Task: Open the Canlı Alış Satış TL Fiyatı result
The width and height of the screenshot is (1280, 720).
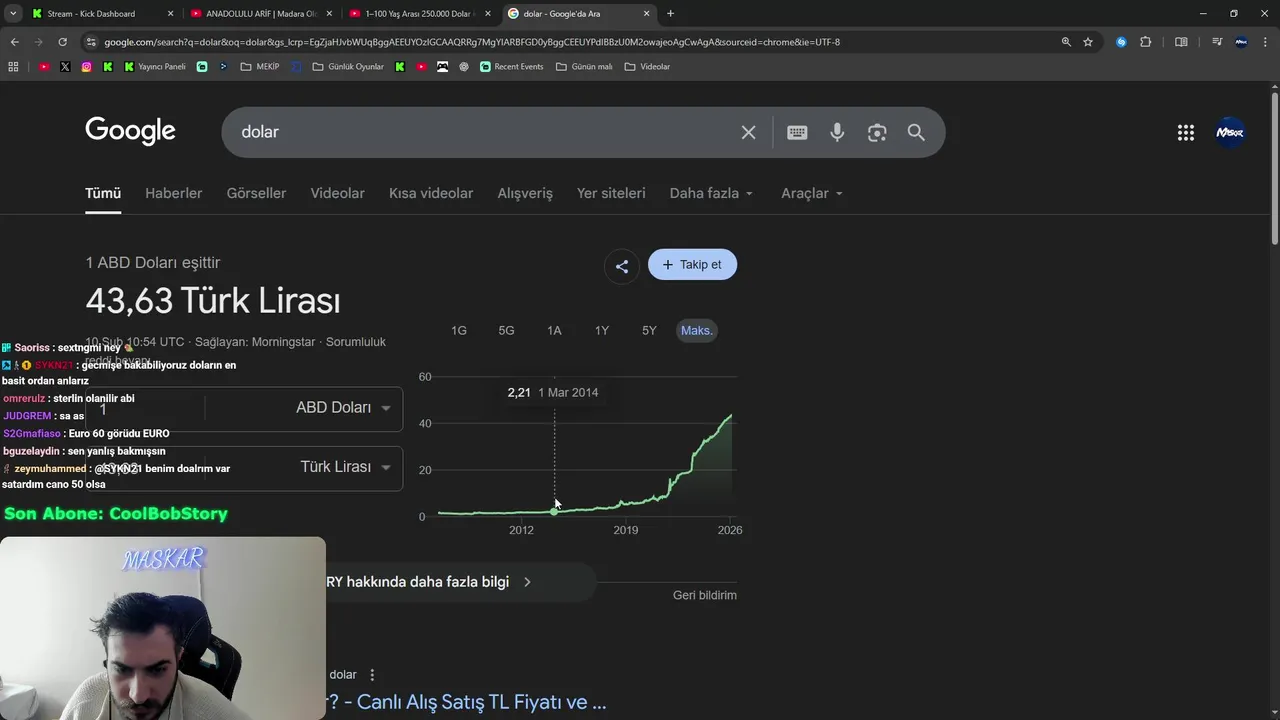Action: pos(466,702)
